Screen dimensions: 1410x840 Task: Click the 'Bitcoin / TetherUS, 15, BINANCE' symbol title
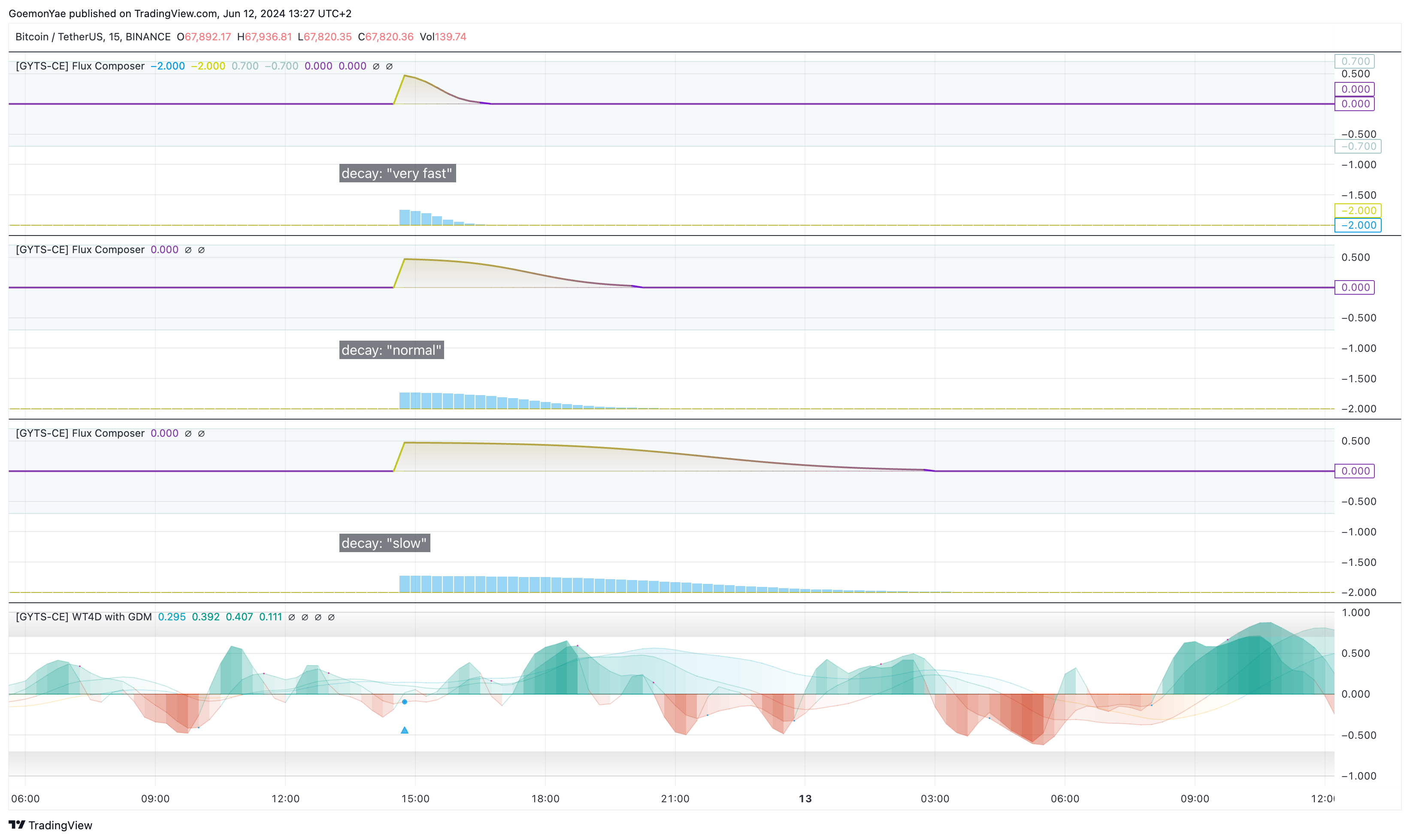pyautogui.click(x=93, y=37)
